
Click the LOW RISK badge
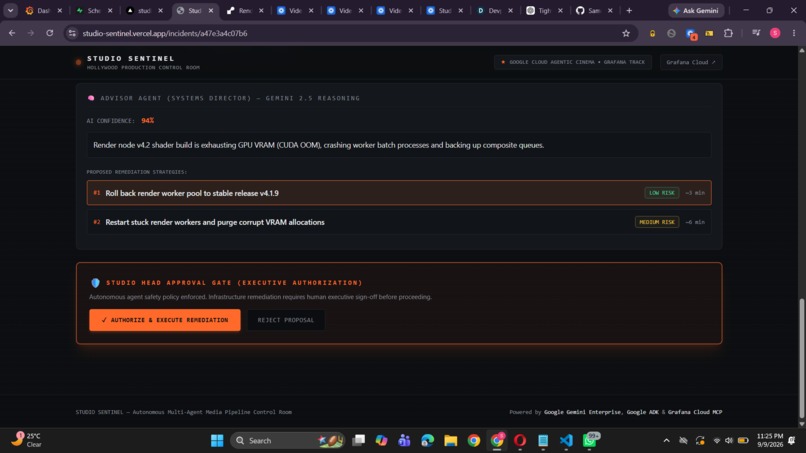[x=662, y=193]
